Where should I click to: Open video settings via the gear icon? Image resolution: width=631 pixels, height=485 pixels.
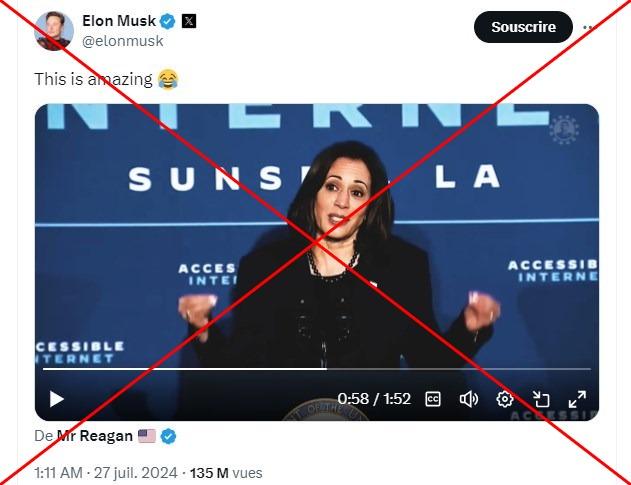(x=505, y=399)
